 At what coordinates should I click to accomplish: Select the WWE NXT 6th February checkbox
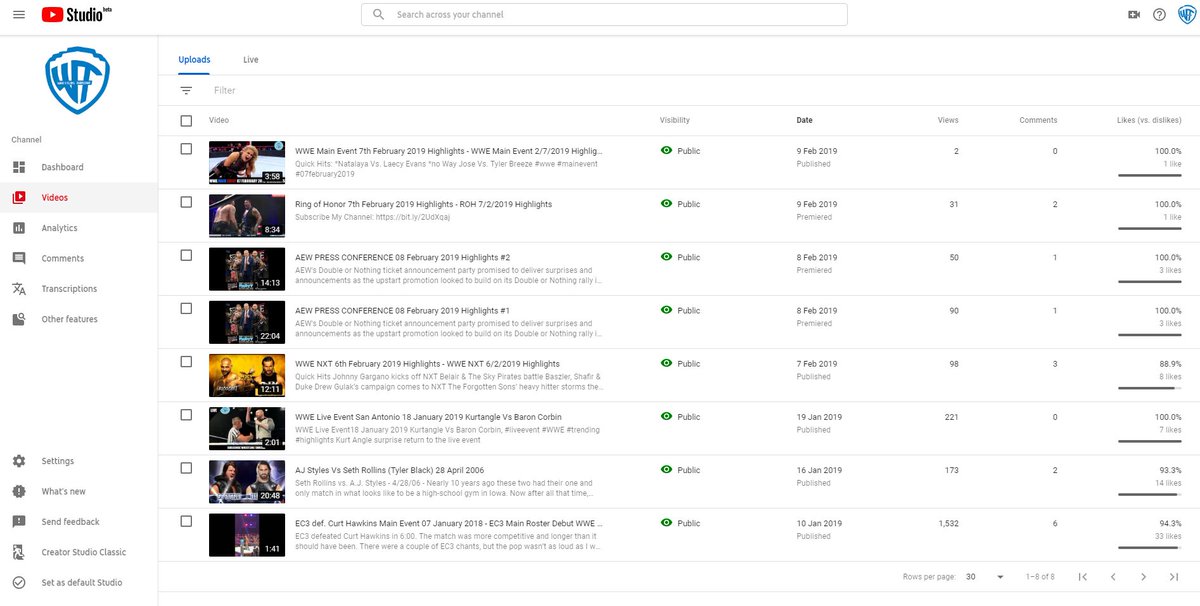186,362
